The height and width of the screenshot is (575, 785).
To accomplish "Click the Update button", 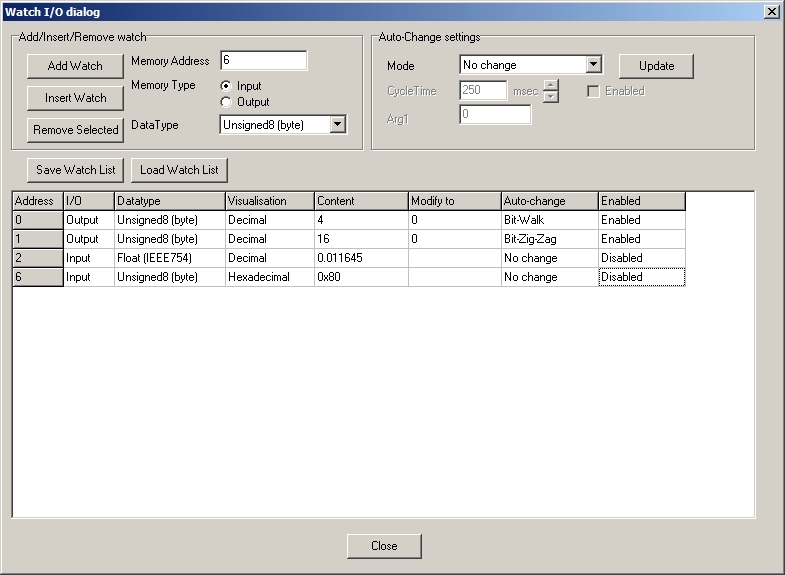I will [656, 66].
